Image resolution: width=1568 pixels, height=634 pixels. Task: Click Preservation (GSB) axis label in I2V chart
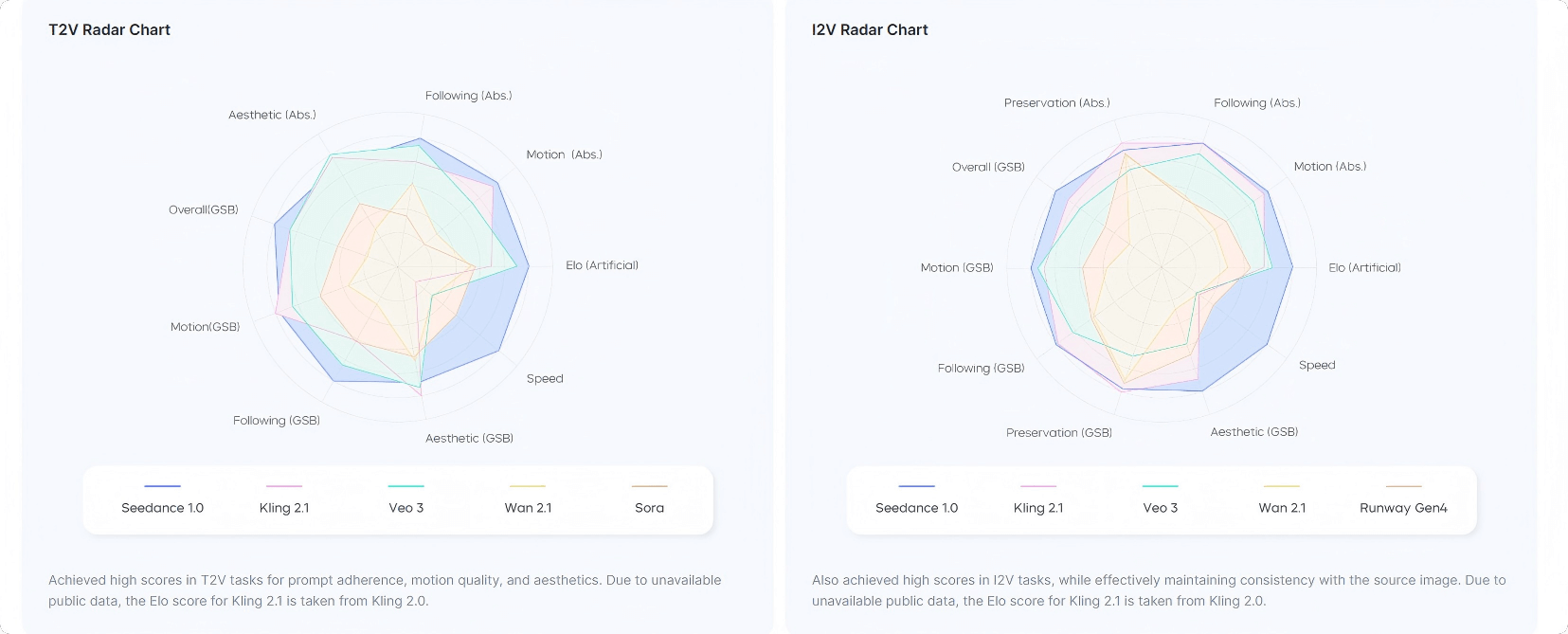[1058, 433]
